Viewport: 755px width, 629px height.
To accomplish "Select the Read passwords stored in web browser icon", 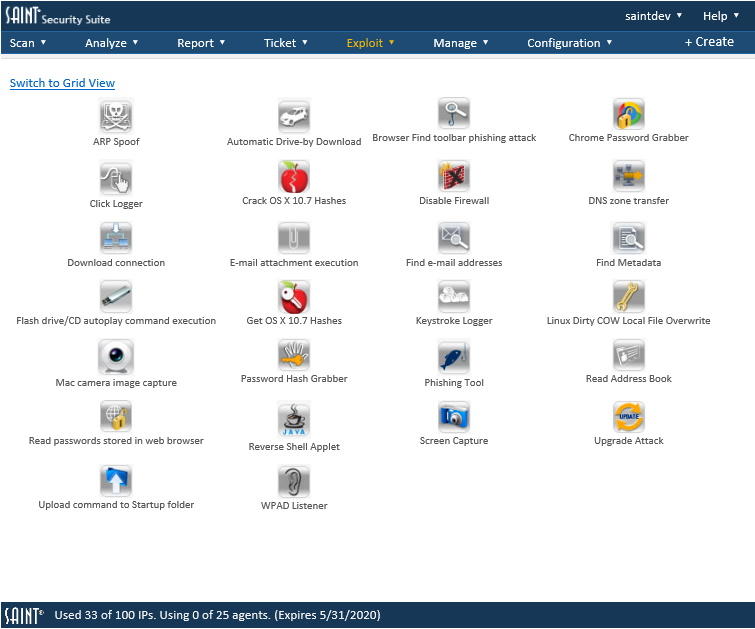I will 116,417.
